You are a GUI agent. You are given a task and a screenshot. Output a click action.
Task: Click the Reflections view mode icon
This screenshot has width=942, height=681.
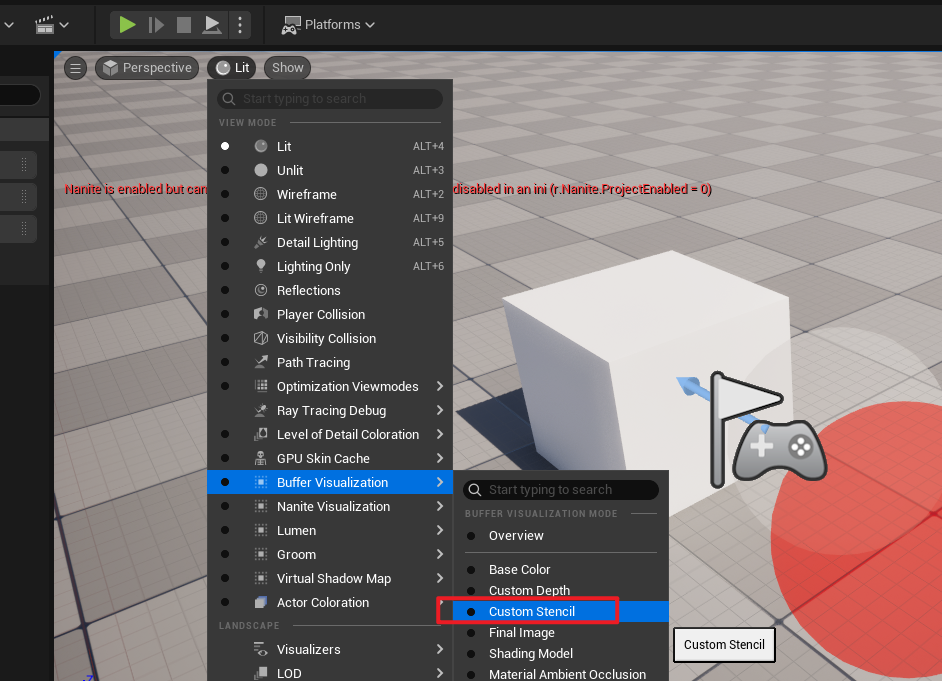click(x=261, y=290)
